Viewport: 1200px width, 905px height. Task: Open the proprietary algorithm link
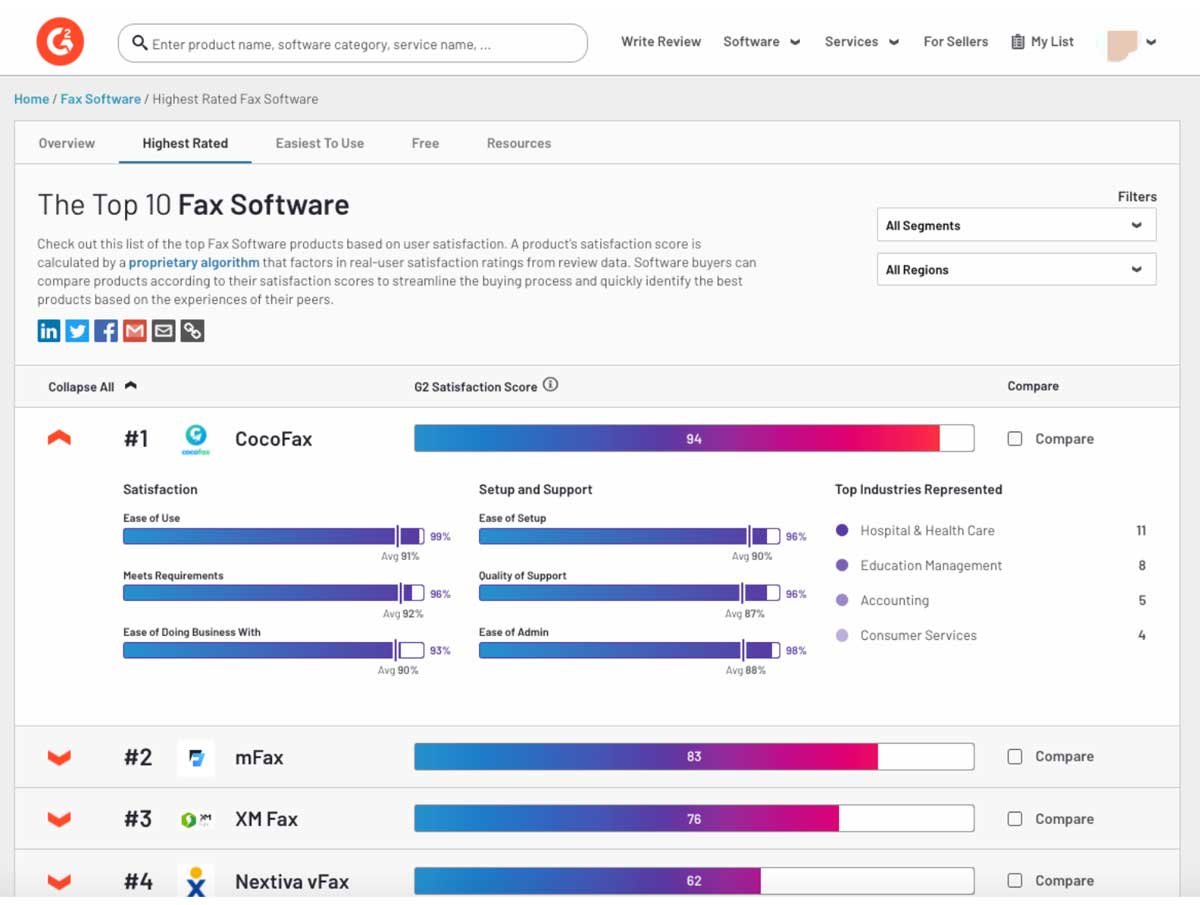coord(194,262)
